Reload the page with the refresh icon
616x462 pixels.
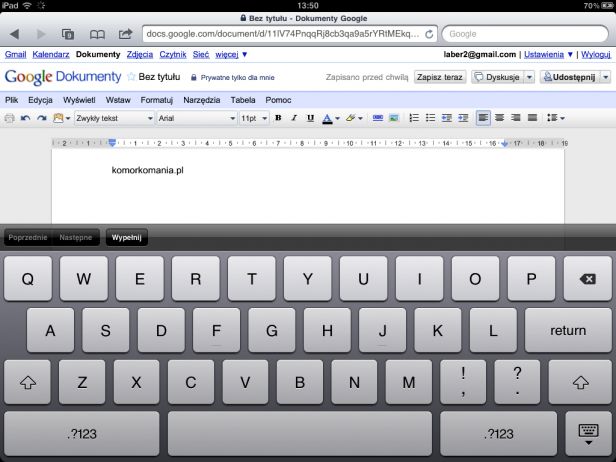pyautogui.click(x=429, y=34)
